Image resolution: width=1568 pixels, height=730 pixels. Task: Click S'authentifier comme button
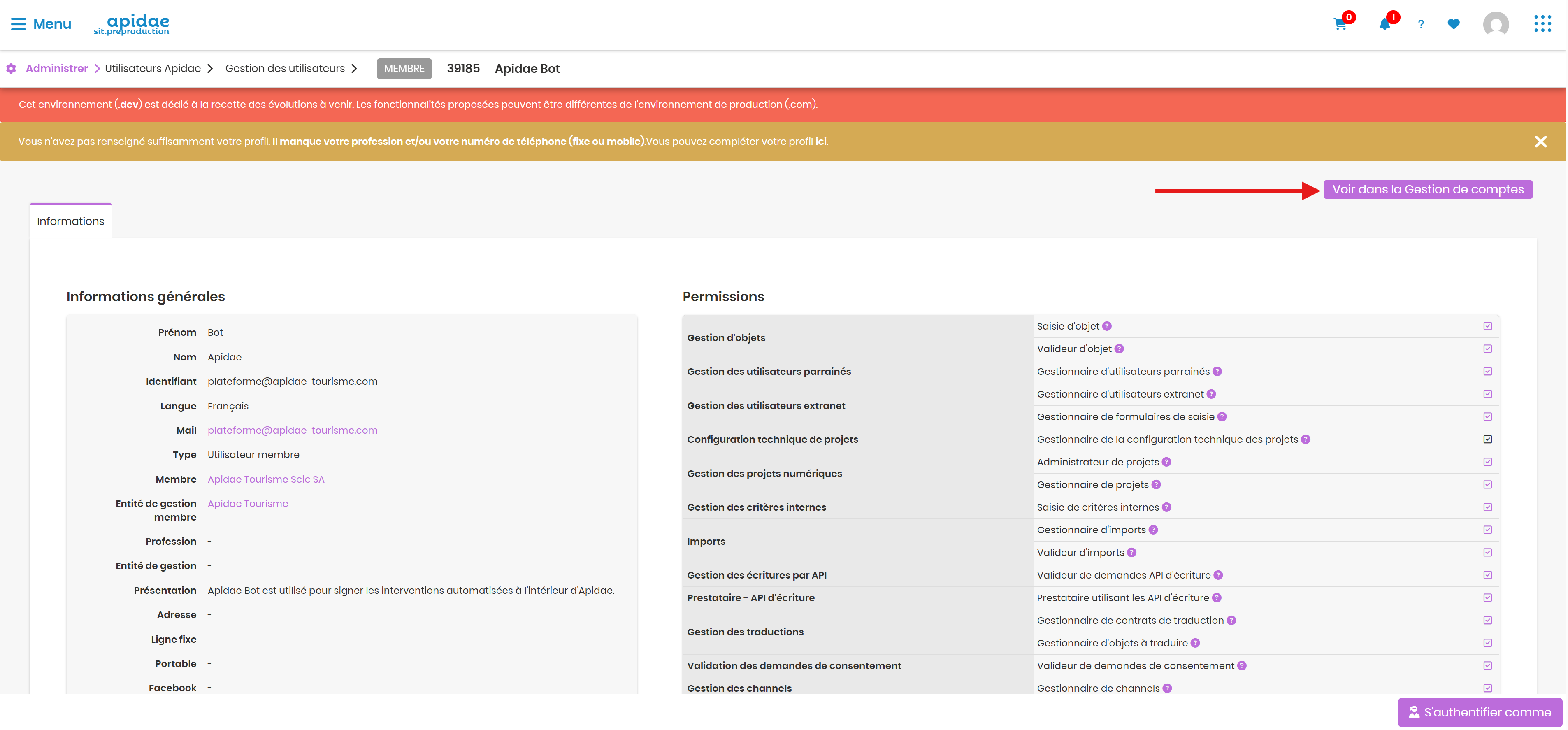tap(1480, 712)
